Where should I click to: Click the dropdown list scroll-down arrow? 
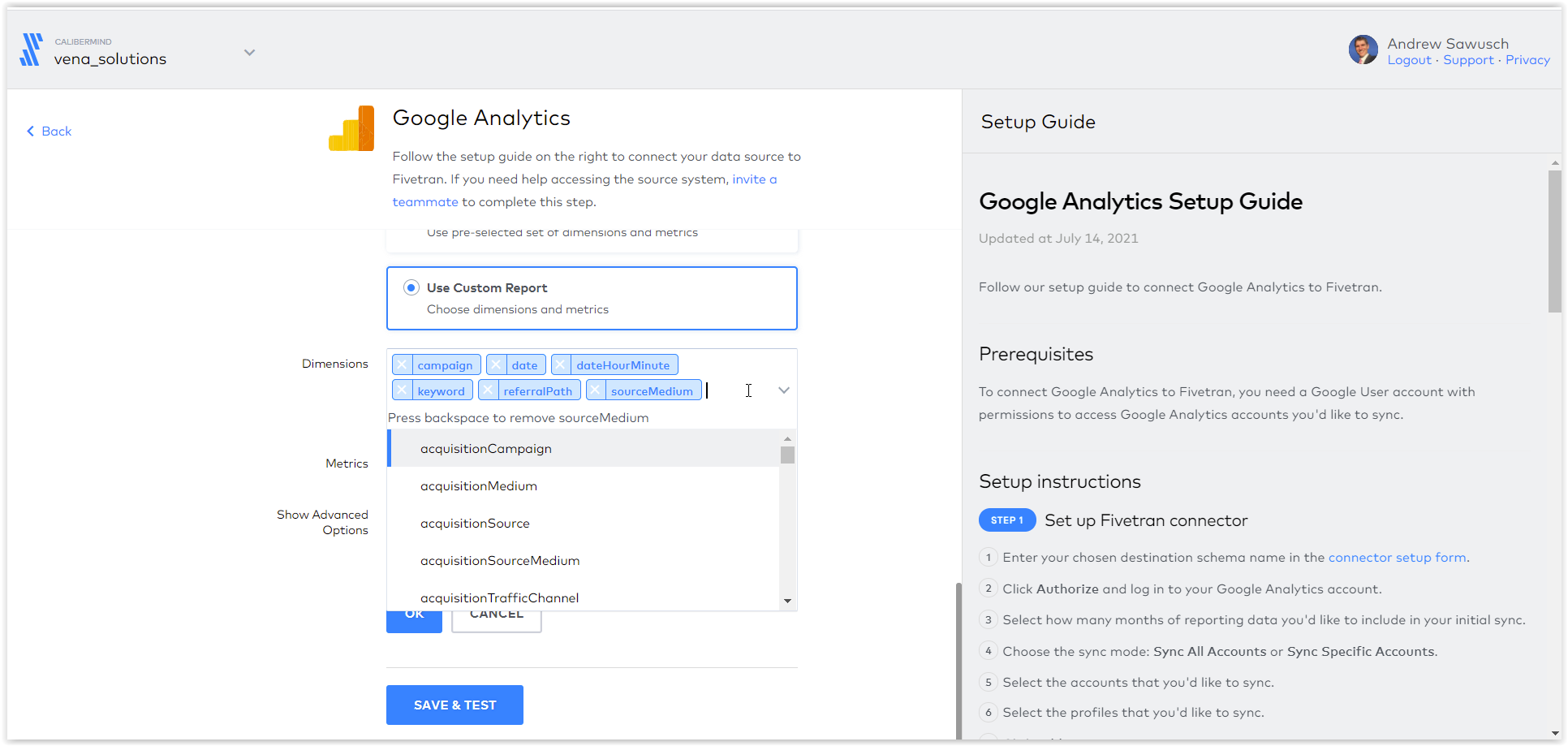point(787,602)
